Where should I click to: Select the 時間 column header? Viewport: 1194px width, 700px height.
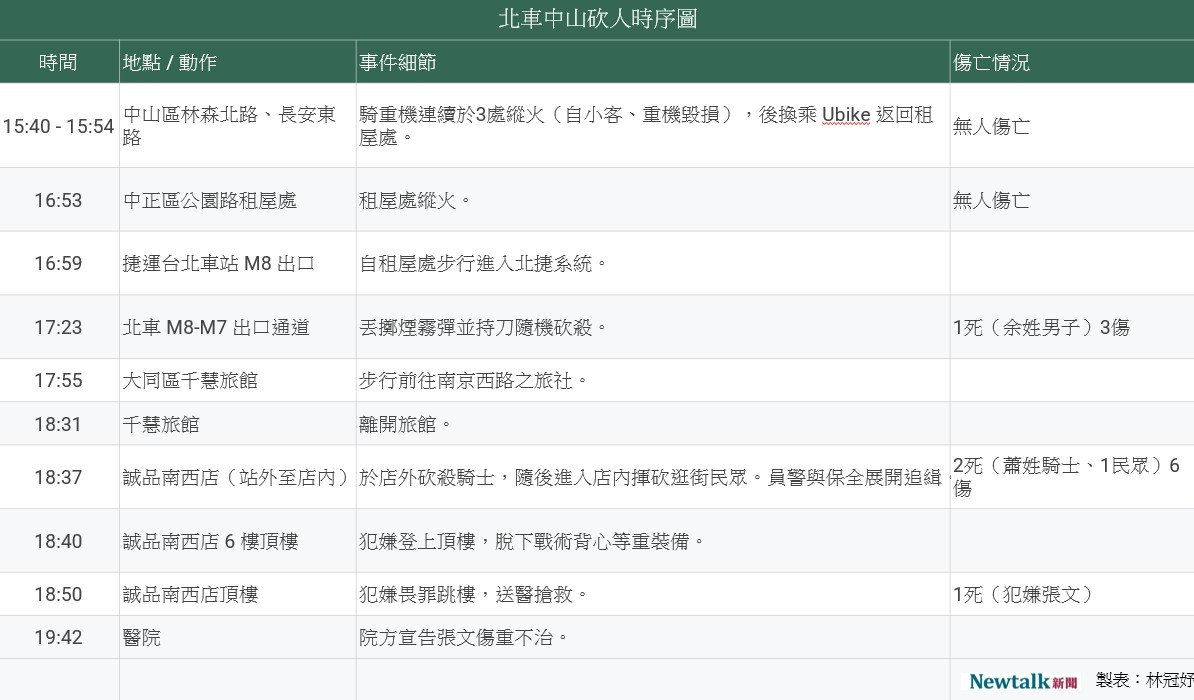point(59,62)
